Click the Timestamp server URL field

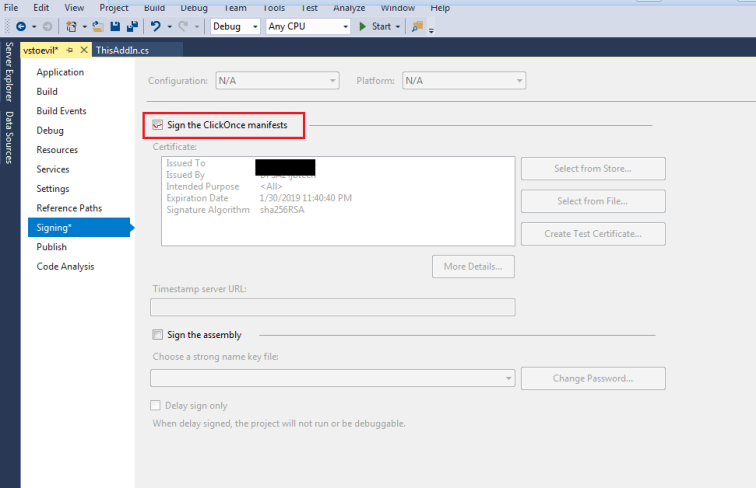(333, 307)
